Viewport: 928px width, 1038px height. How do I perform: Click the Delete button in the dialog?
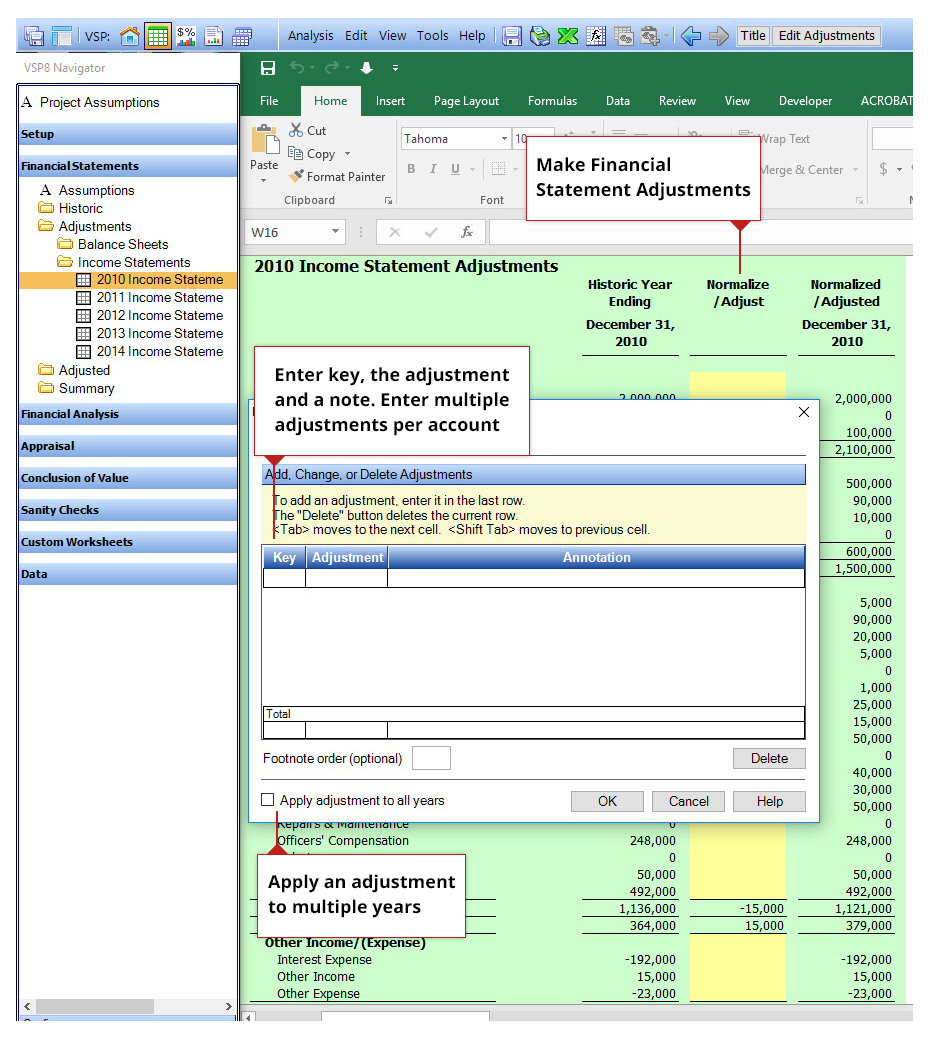[x=769, y=758]
